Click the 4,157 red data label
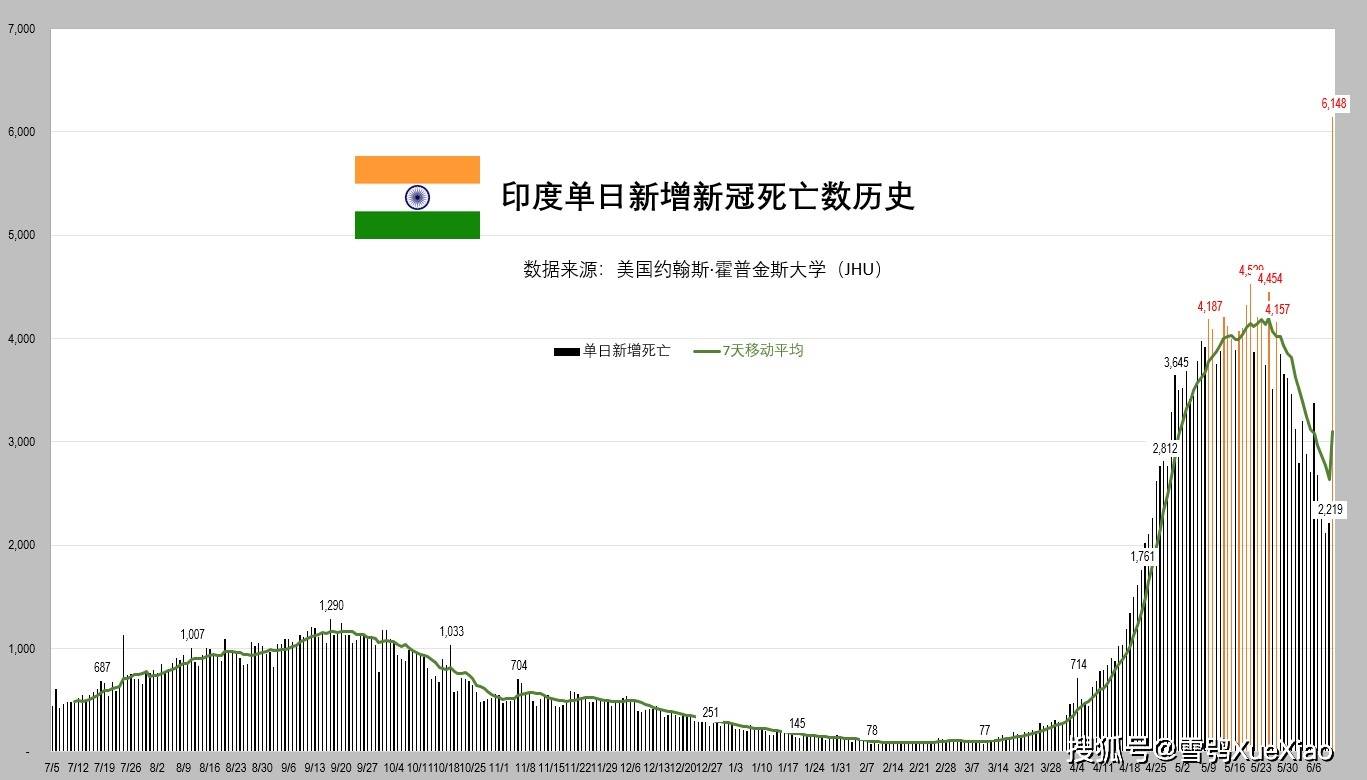The image size is (1367, 780). [x=1277, y=309]
